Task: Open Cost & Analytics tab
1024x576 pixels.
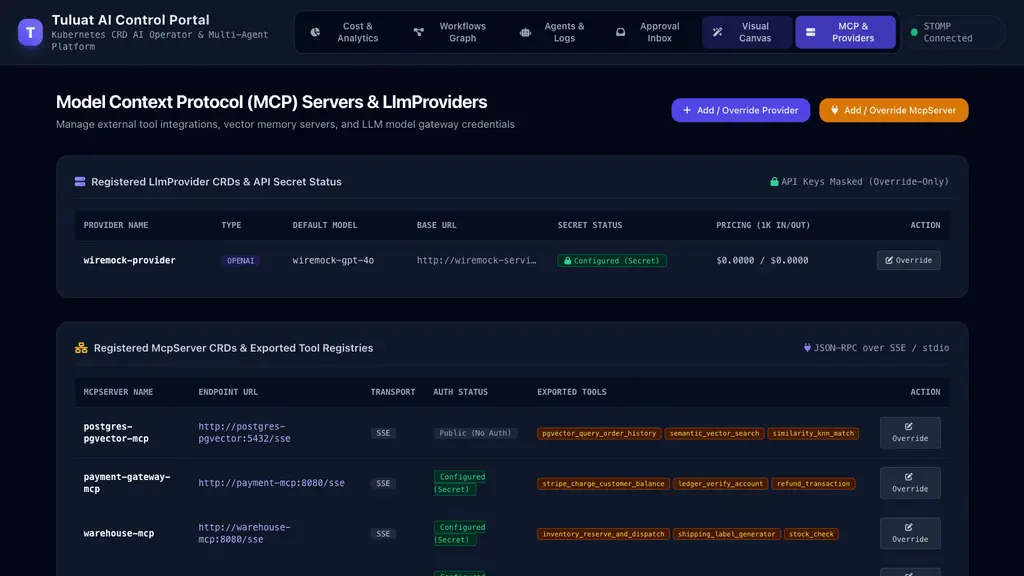Action: pos(345,32)
